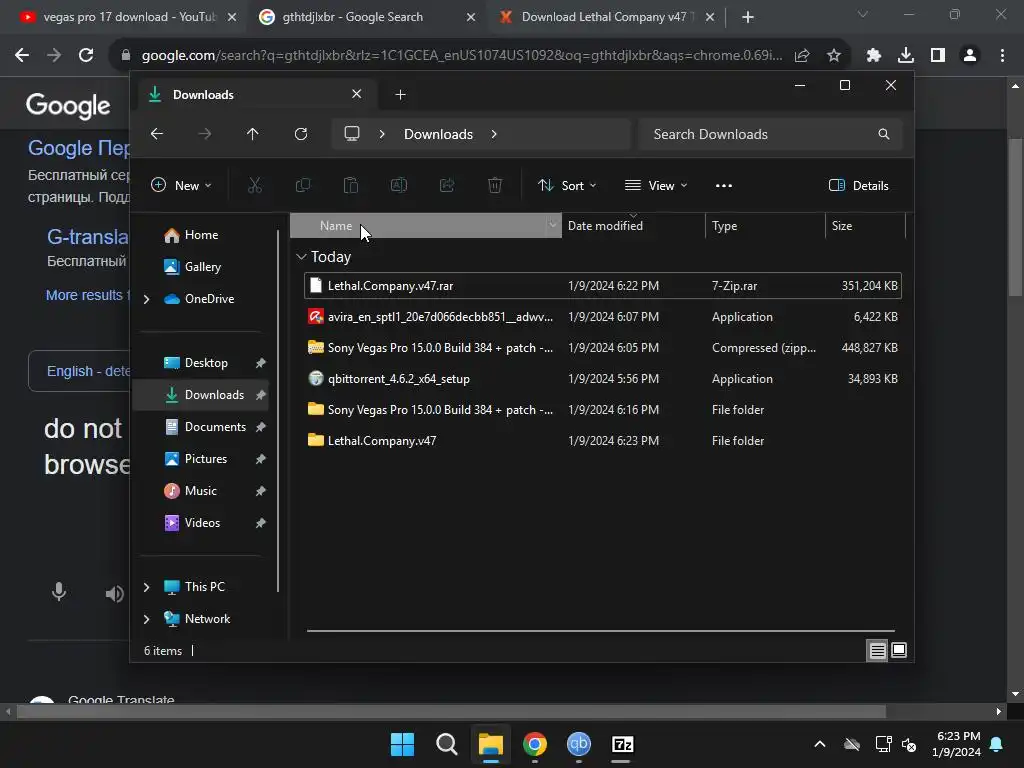Switch to vegas pro 17 download YouTube tab
The height and width of the screenshot is (768, 1024).
coord(128,17)
